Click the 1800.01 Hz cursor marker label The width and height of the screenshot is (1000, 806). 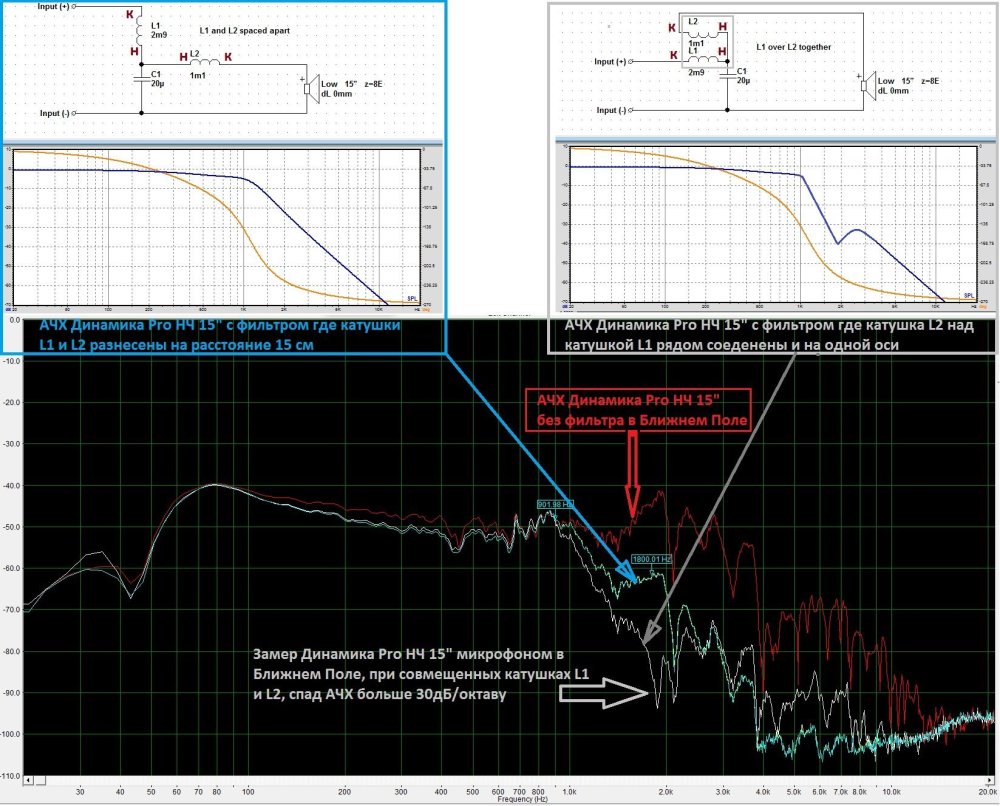(x=651, y=559)
